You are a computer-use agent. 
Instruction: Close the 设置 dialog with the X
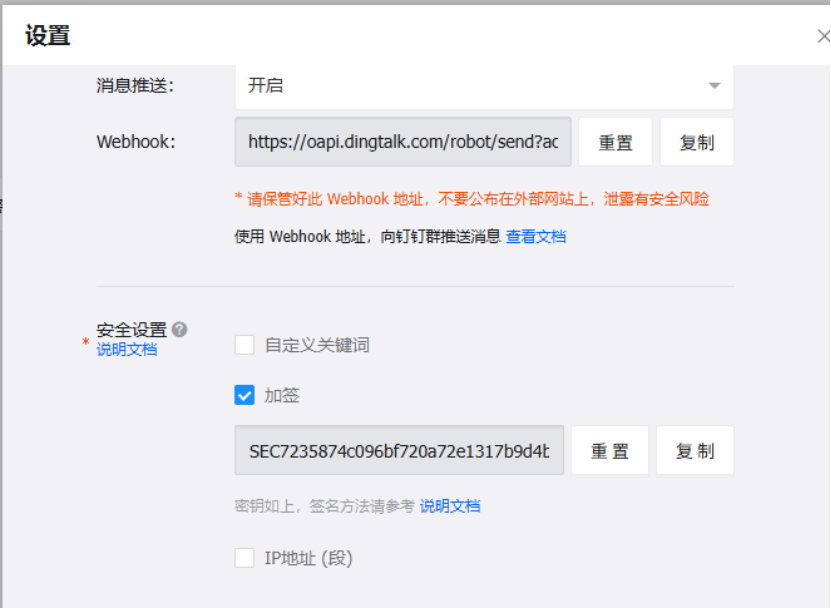point(823,36)
